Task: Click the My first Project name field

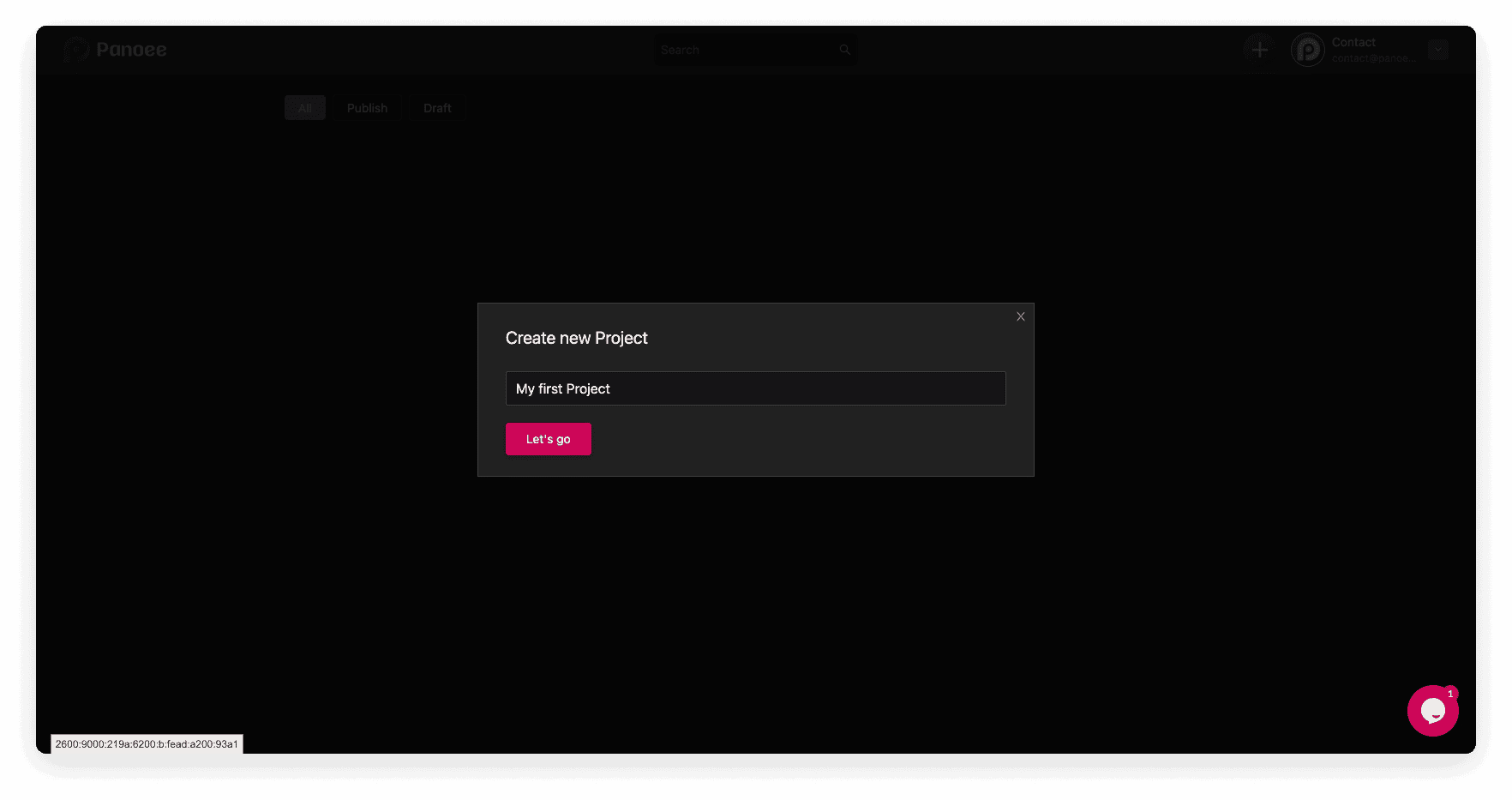Action: (x=755, y=388)
